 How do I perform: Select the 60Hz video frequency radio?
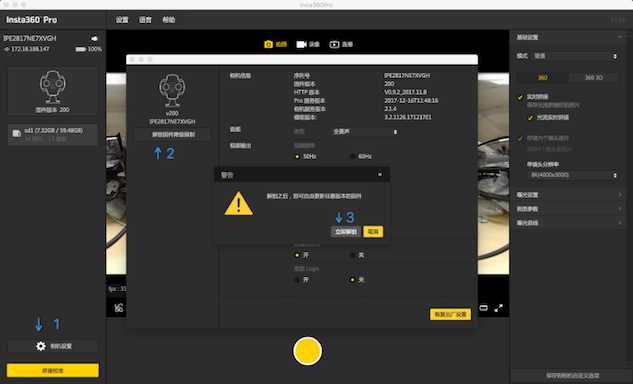coord(352,156)
